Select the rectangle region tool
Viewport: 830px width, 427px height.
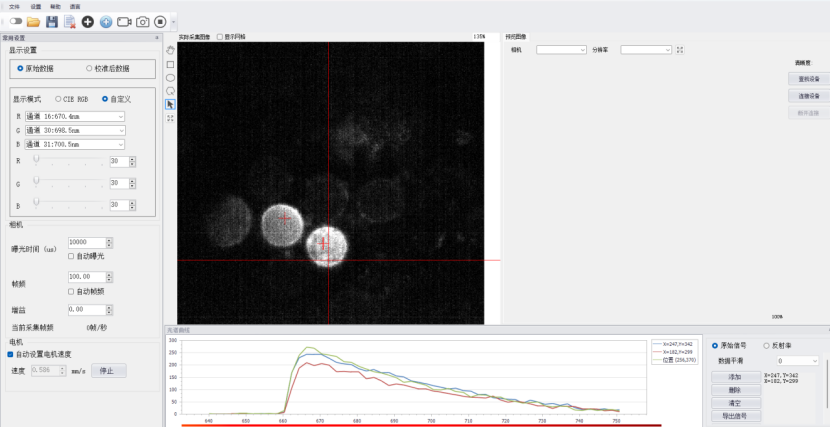pos(170,64)
